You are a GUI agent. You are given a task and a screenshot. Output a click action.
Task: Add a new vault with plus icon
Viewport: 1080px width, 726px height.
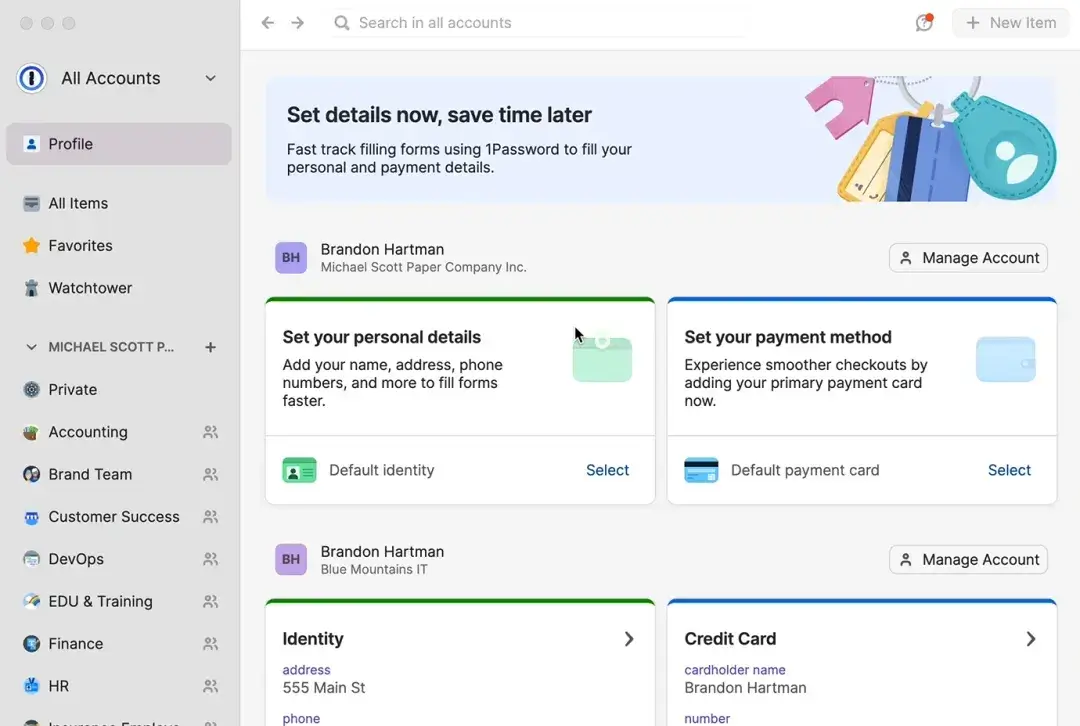211,347
